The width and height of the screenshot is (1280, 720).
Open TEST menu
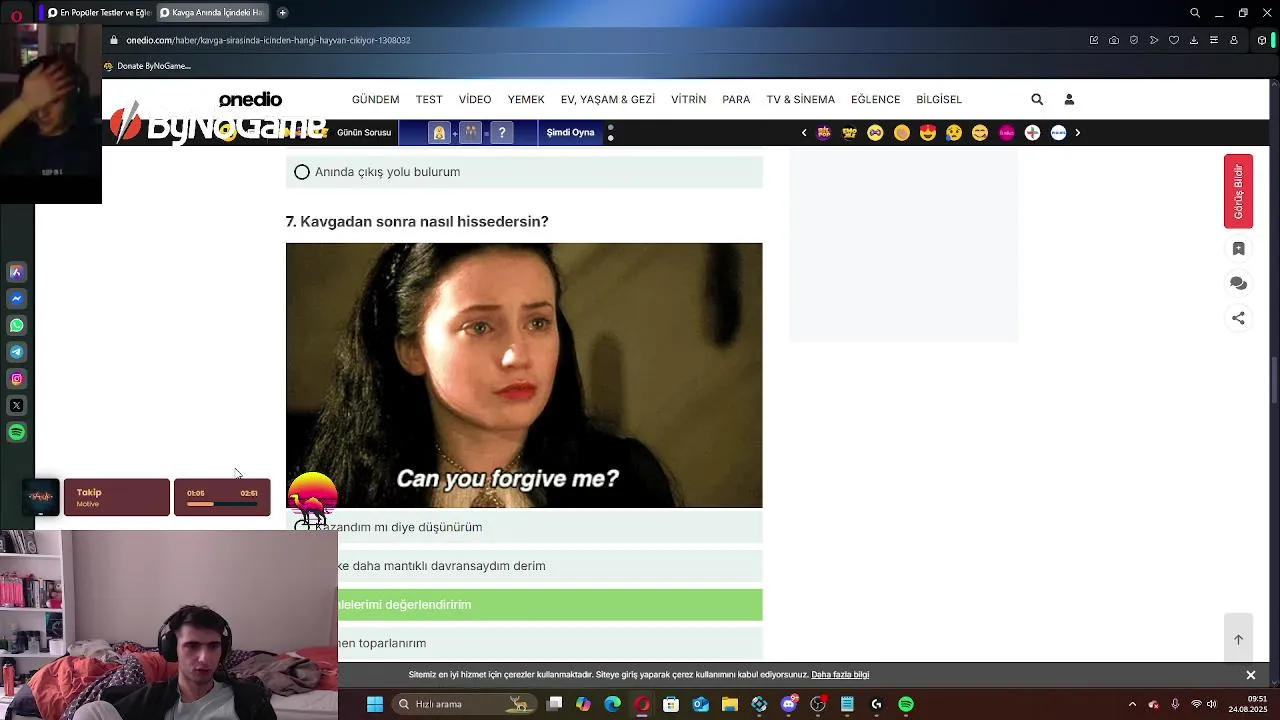[x=429, y=99]
